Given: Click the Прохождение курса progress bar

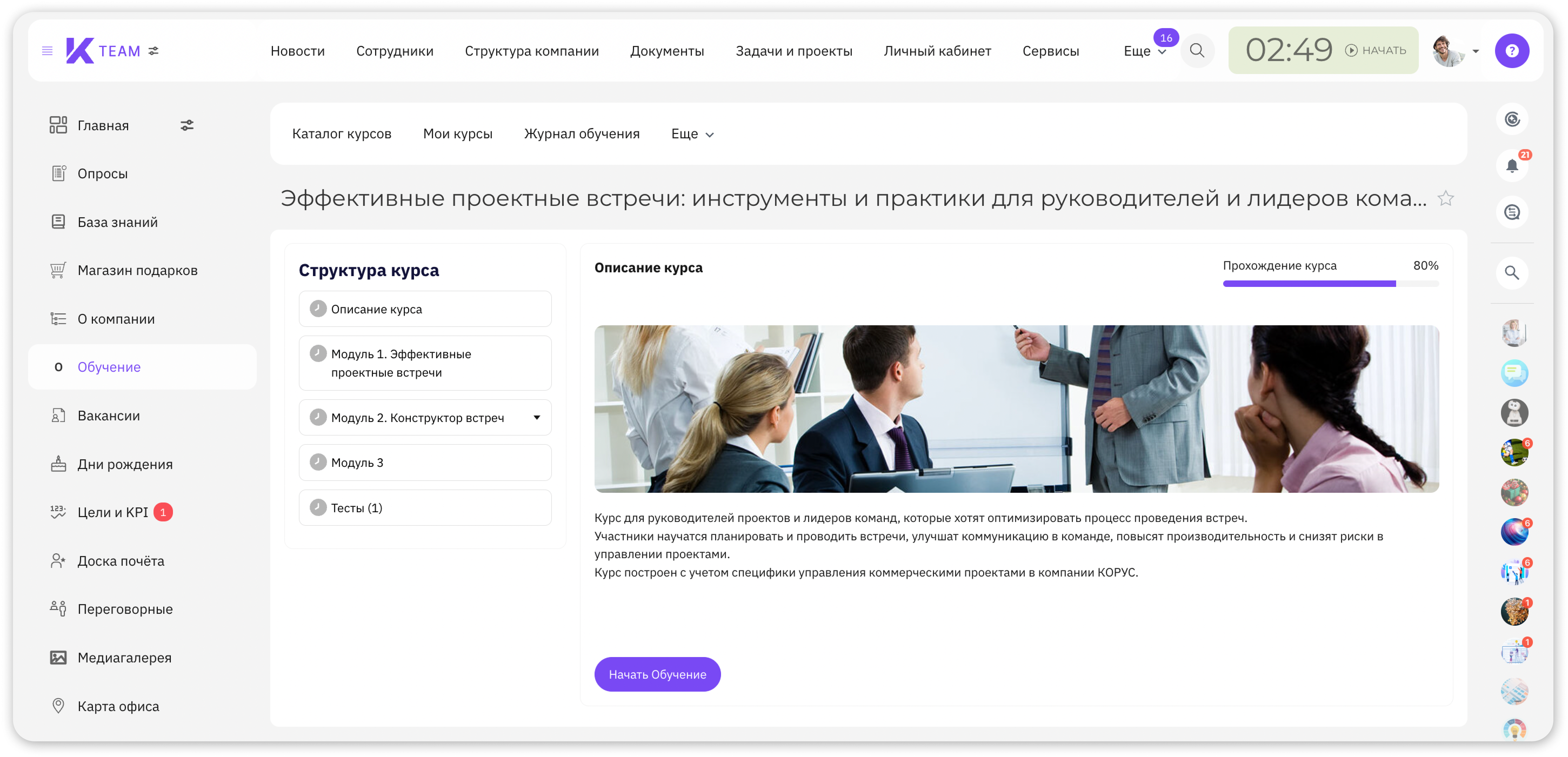Looking at the screenshot, I should coord(1331,284).
